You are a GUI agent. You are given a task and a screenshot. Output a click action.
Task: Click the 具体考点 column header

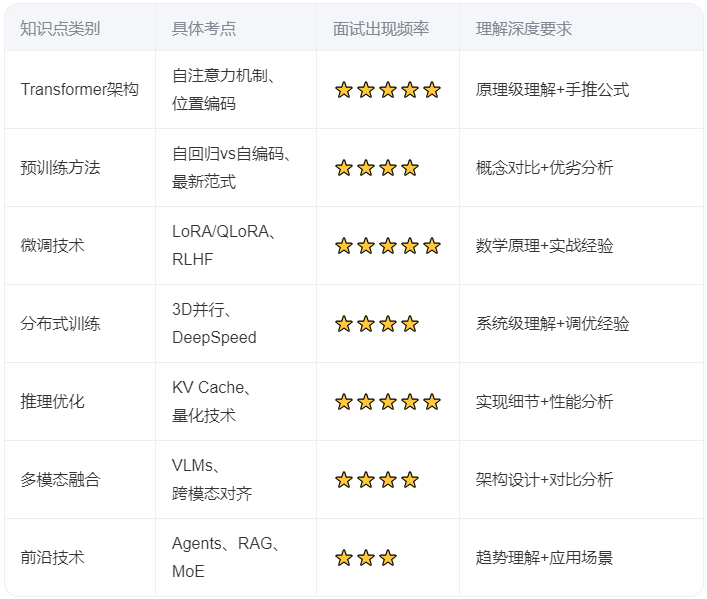tap(204, 28)
